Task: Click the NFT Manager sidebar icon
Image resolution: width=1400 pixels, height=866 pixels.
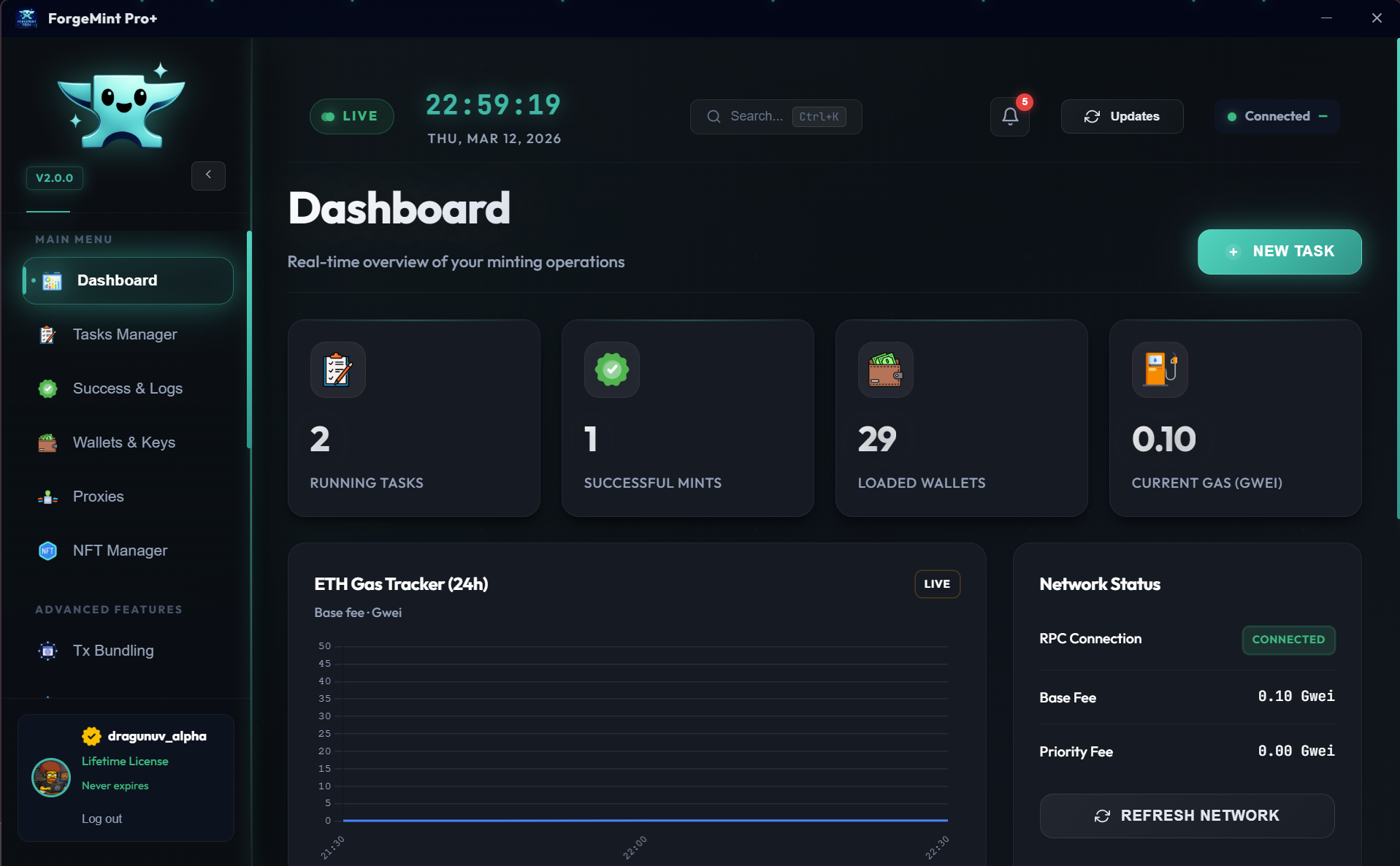Action: (47, 551)
